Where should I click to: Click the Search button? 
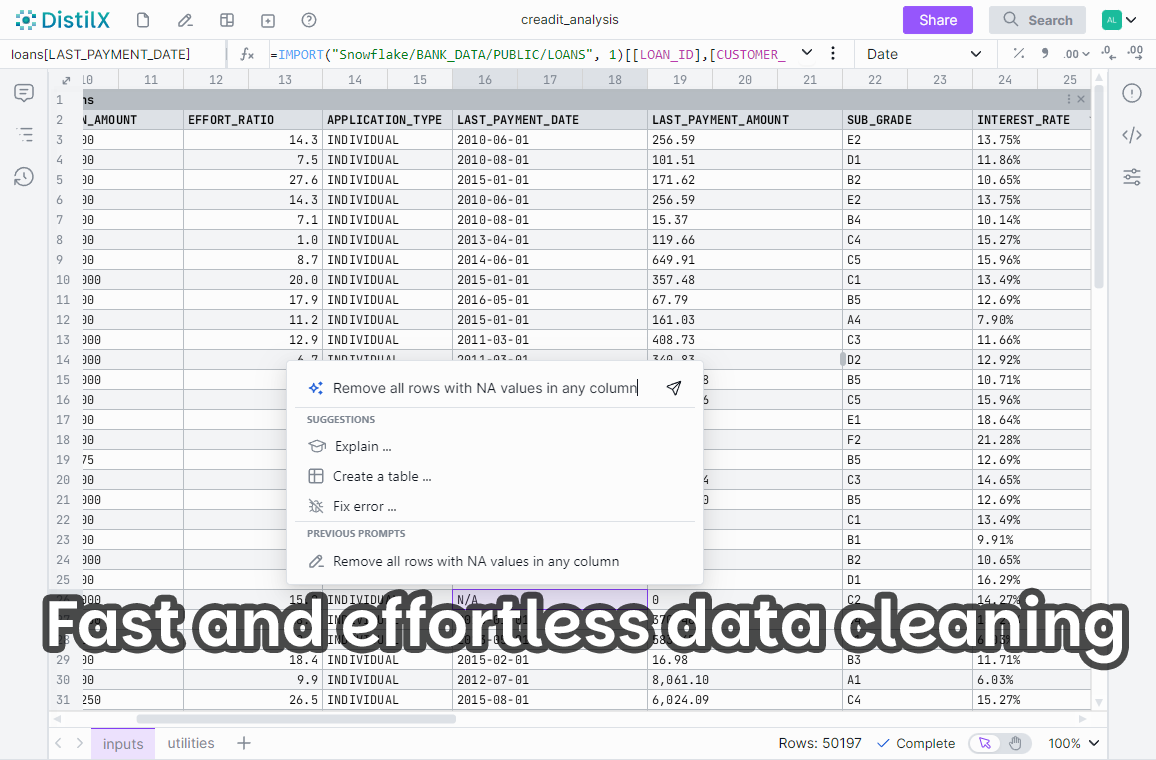(1037, 20)
